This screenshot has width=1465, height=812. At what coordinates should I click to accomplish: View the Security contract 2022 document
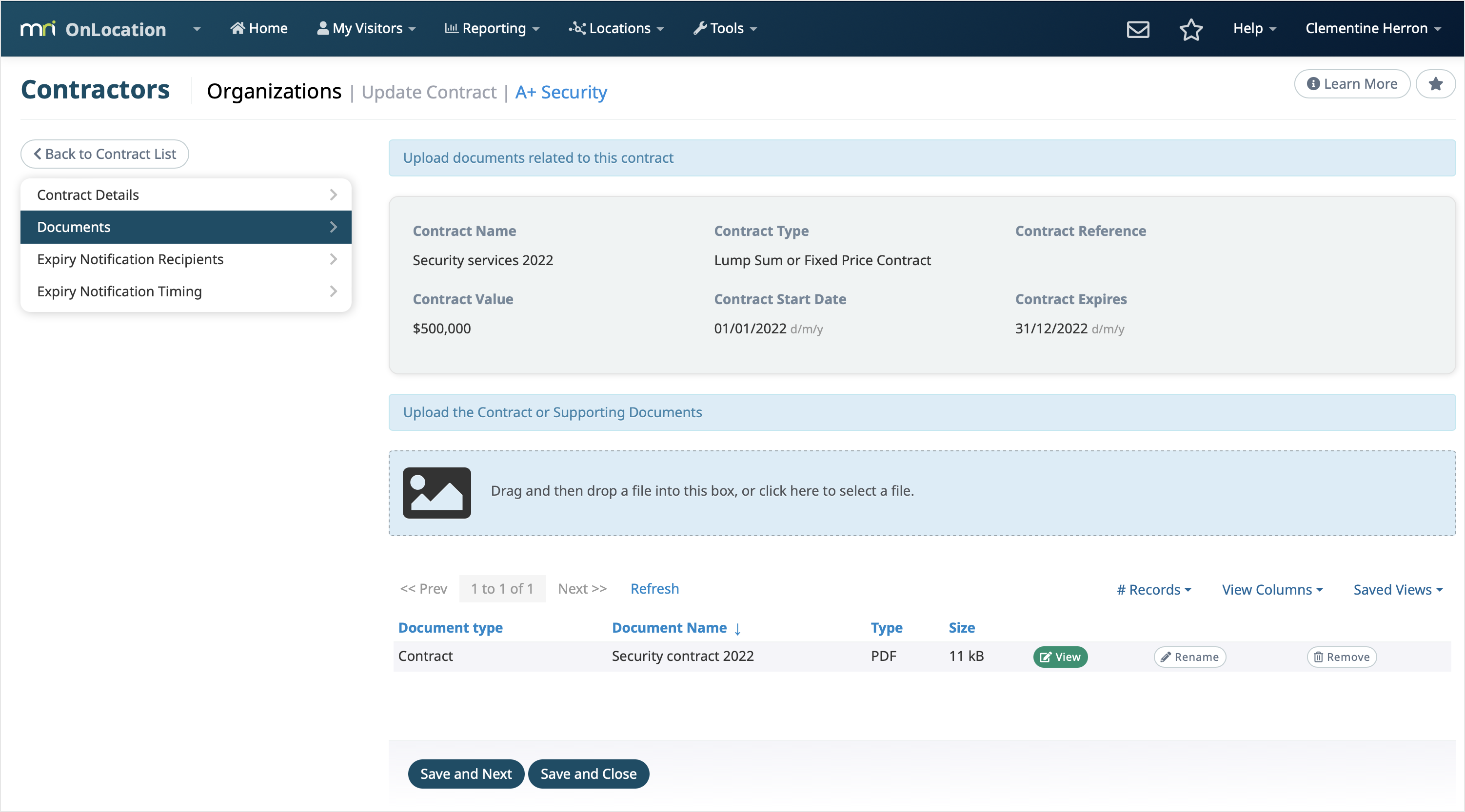1060,657
